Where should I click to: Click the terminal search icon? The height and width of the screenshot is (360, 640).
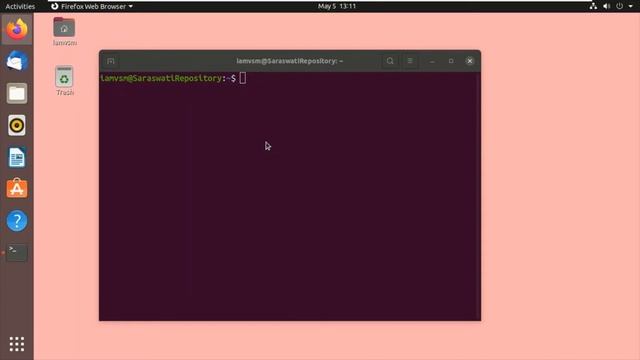(390, 61)
